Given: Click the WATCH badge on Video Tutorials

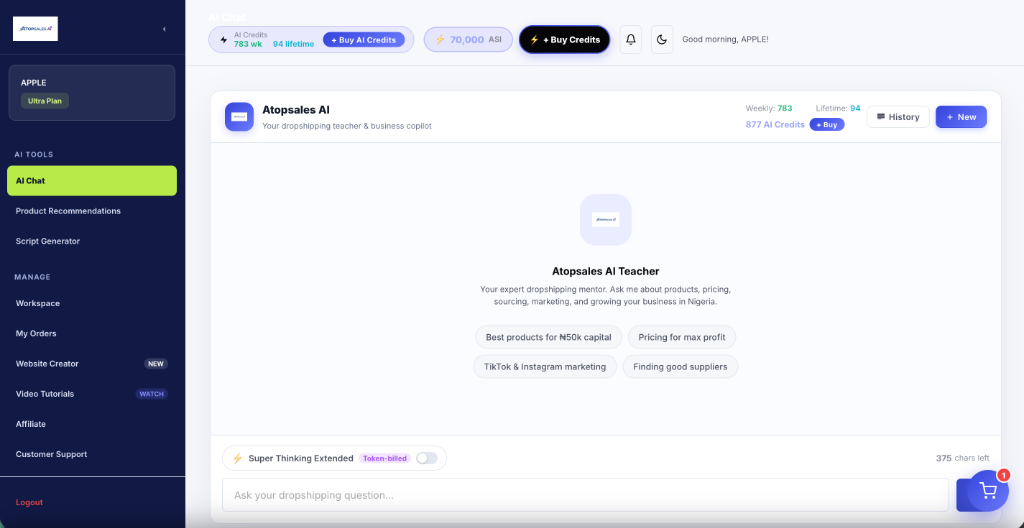Looking at the screenshot, I should [x=152, y=394].
